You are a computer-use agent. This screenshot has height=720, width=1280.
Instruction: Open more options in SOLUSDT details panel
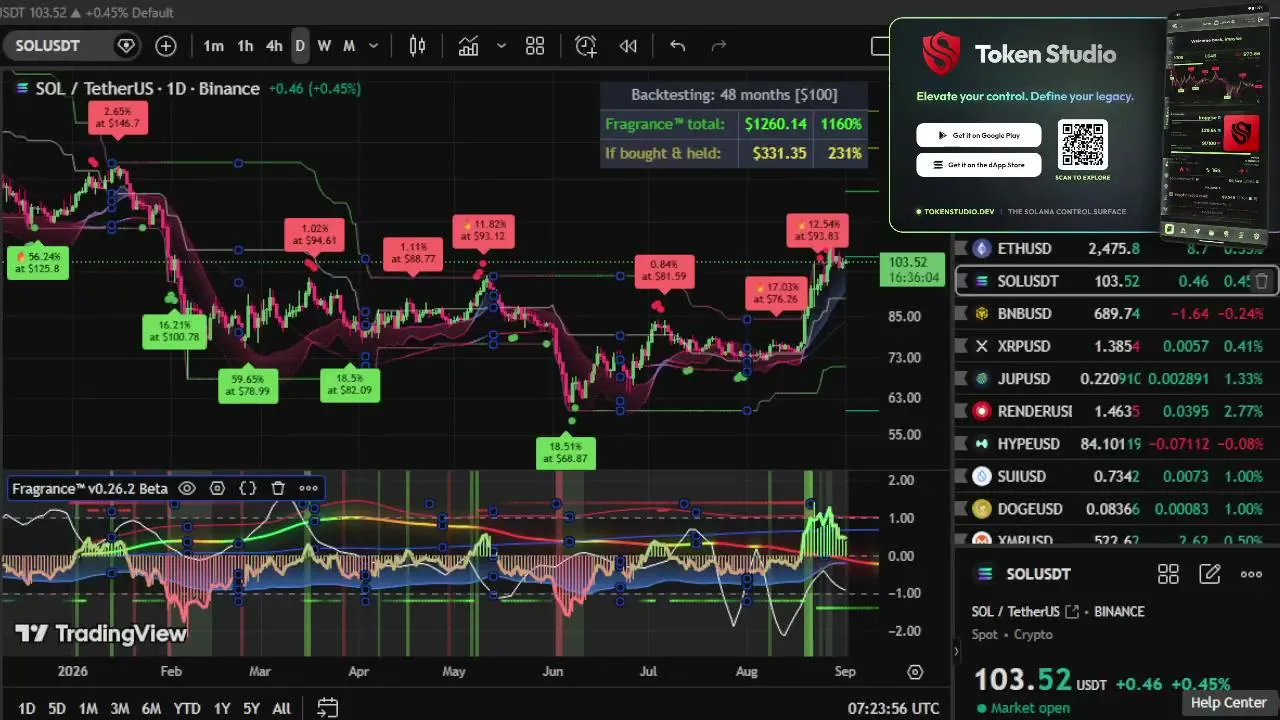point(1251,574)
